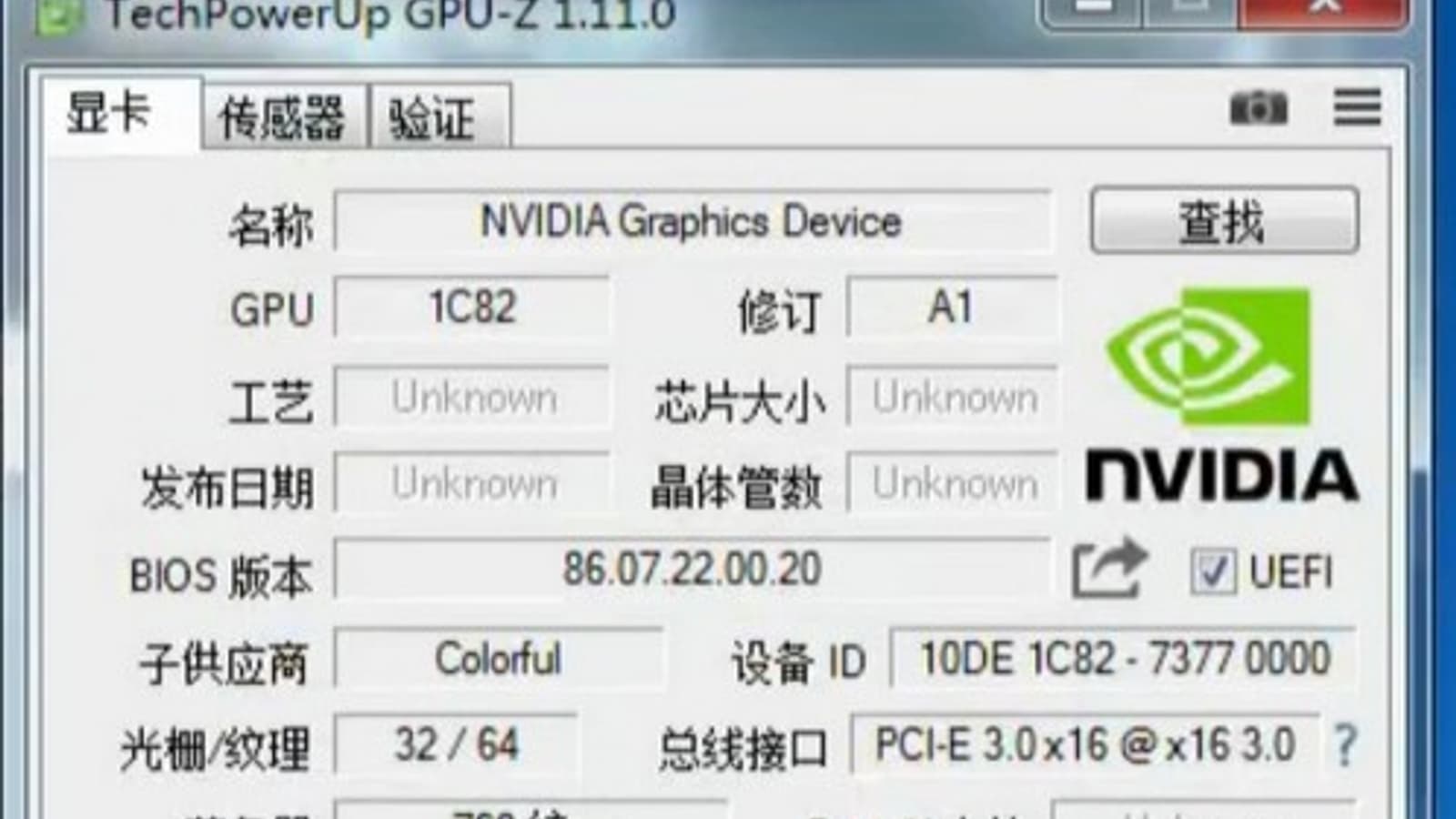1456x819 pixels.
Task: Switch to the 验证 tab
Action: [439, 117]
